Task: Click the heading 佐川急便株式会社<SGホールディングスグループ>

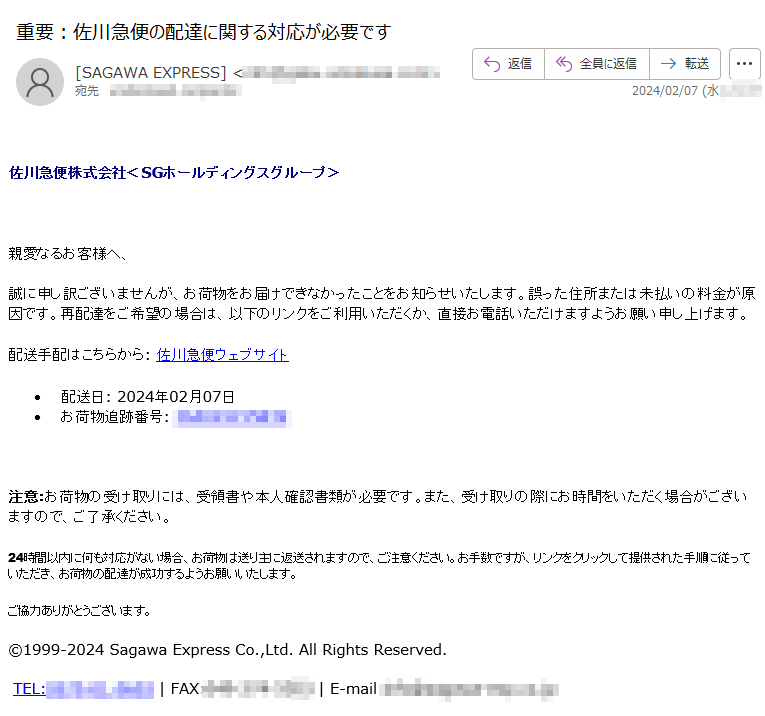Action: tap(174, 173)
